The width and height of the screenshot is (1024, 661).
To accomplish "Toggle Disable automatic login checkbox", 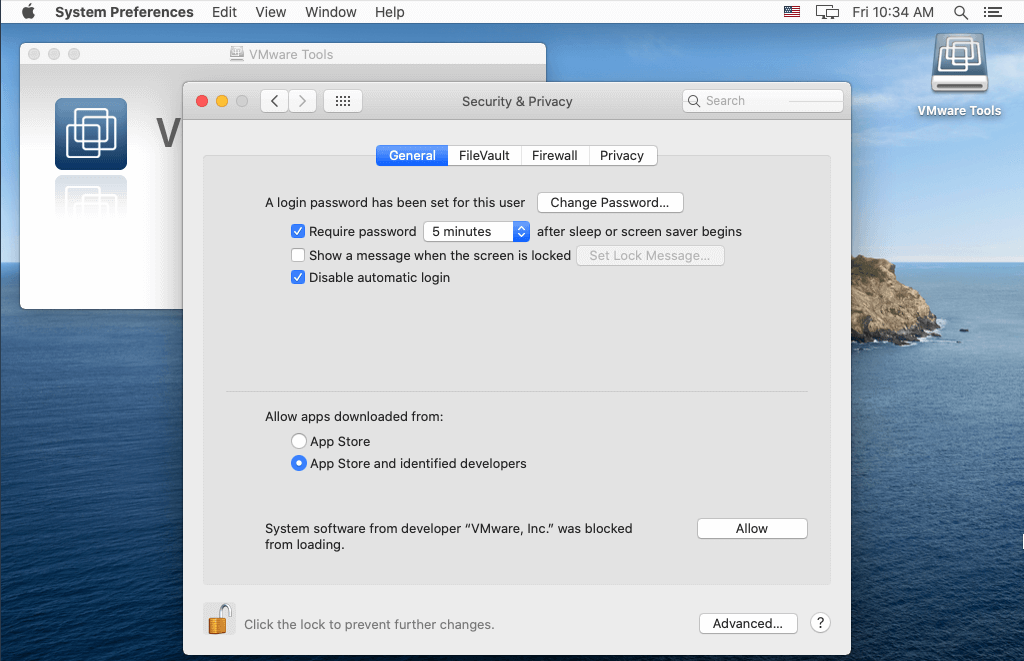I will tap(298, 277).
